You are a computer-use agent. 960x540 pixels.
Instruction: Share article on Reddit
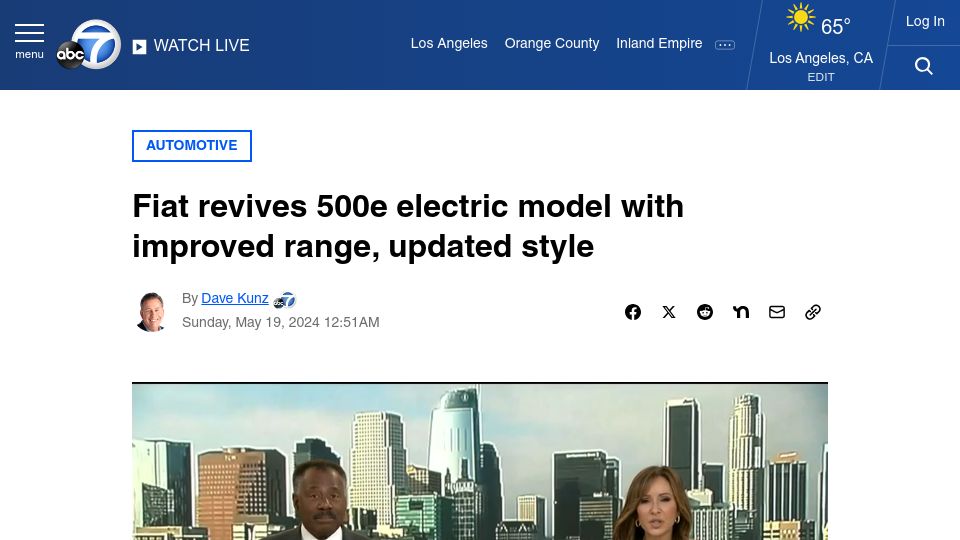point(705,312)
